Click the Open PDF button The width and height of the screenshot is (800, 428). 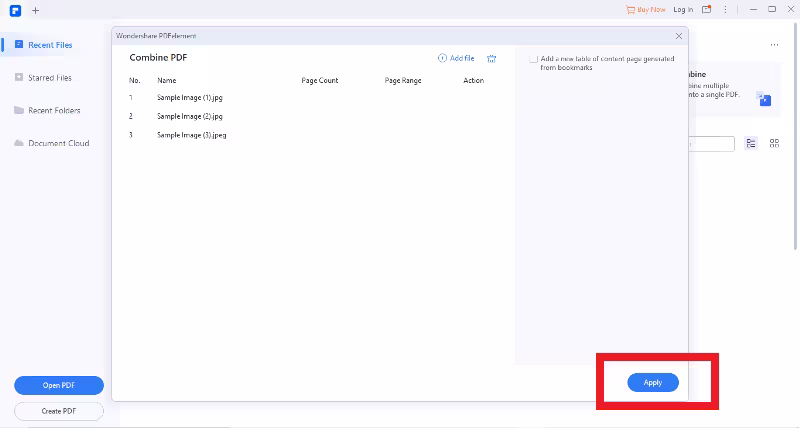pos(59,385)
